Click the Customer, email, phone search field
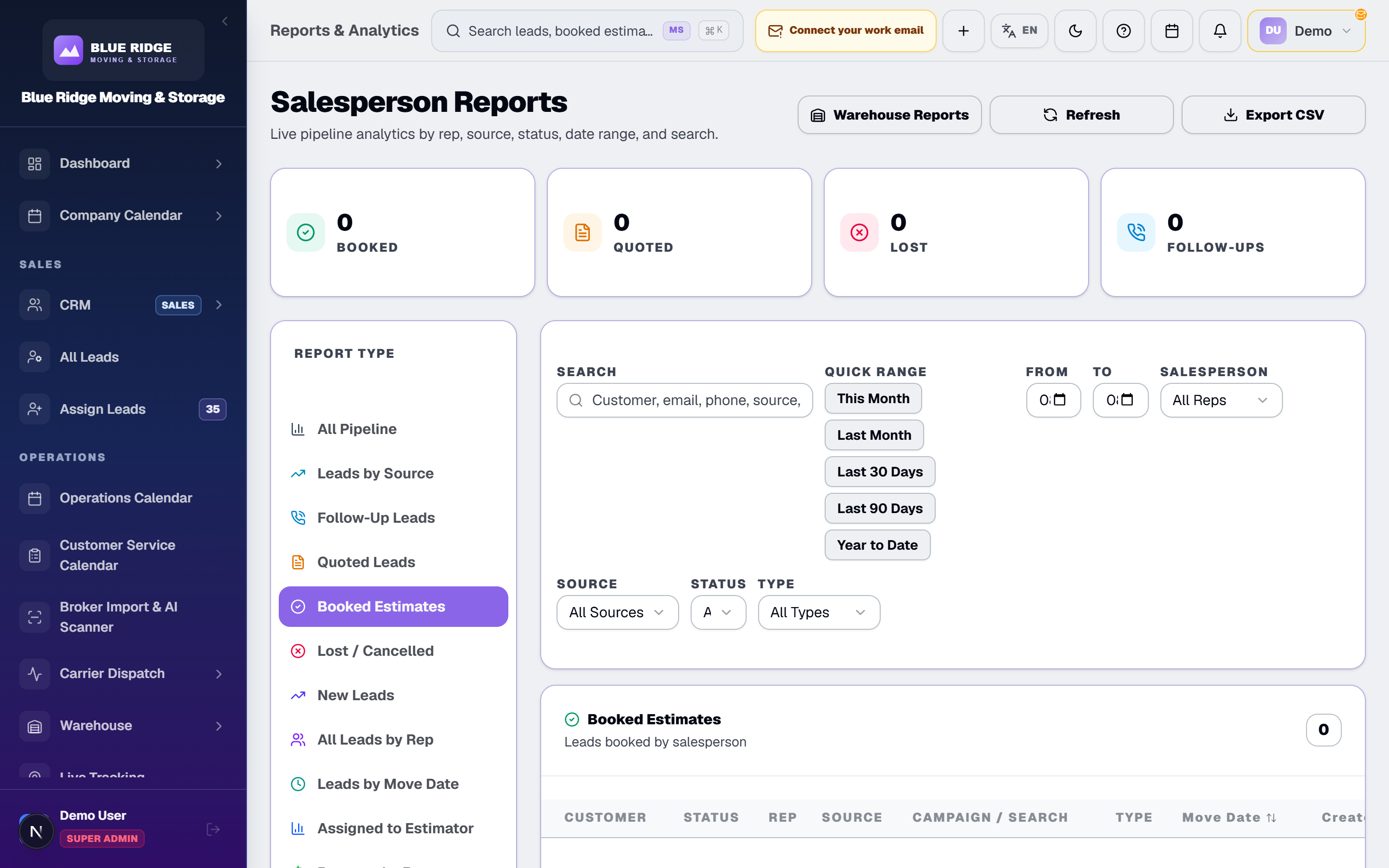 pyautogui.click(x=684, y=400)
